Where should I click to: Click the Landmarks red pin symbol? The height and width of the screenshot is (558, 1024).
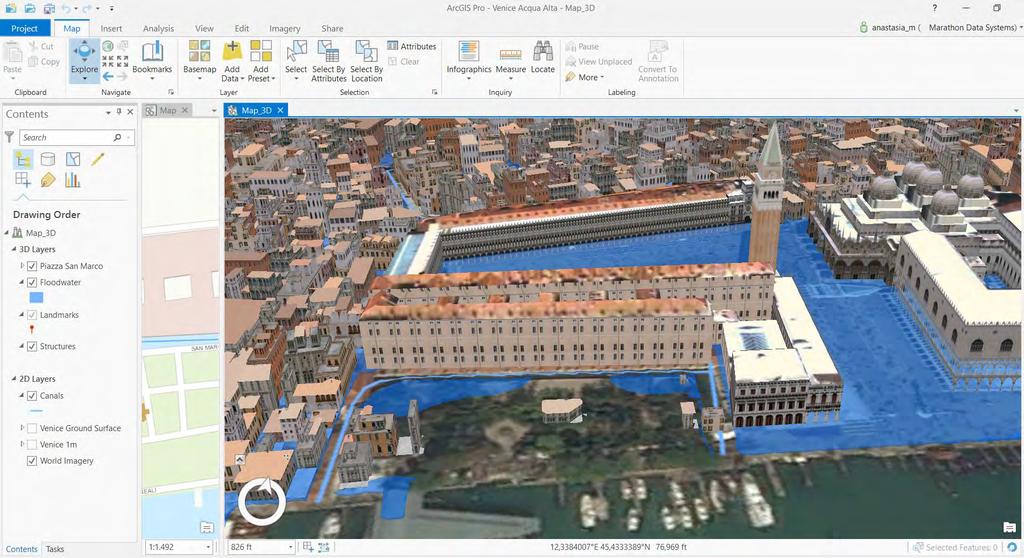(32, 330)
